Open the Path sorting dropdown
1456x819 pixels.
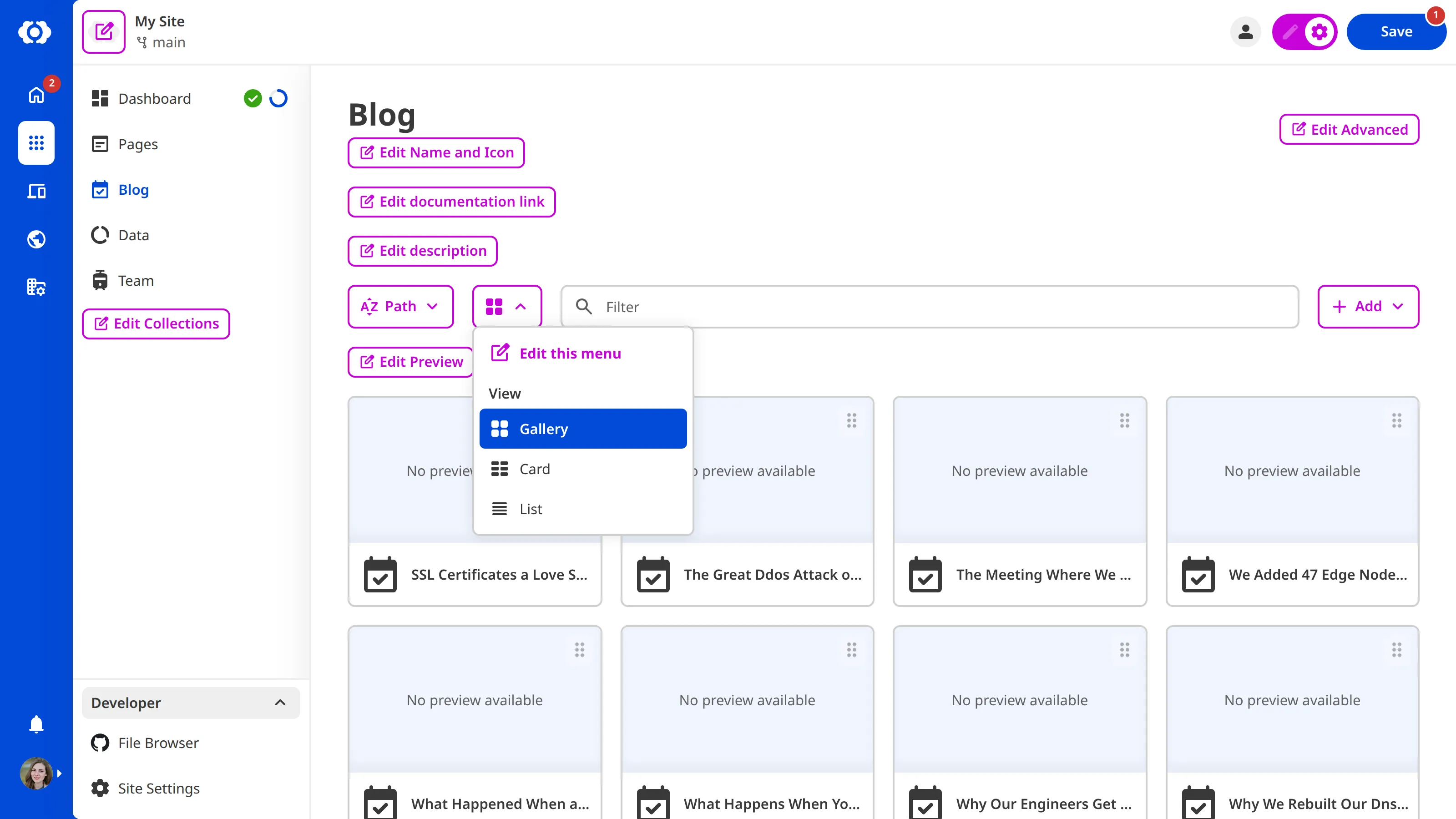pos(400,306)
